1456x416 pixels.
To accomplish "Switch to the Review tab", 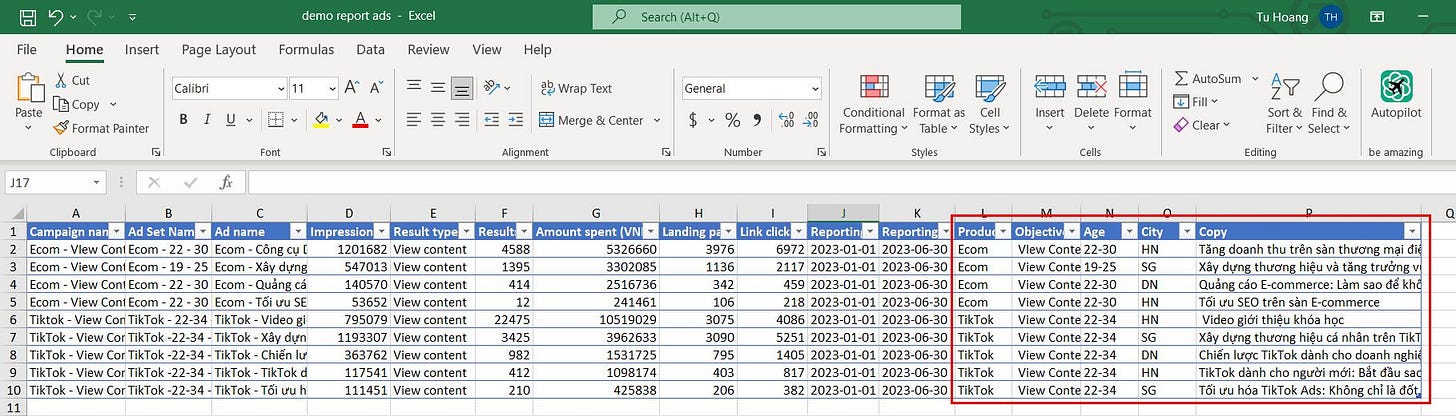I will (x=428, y=49).
